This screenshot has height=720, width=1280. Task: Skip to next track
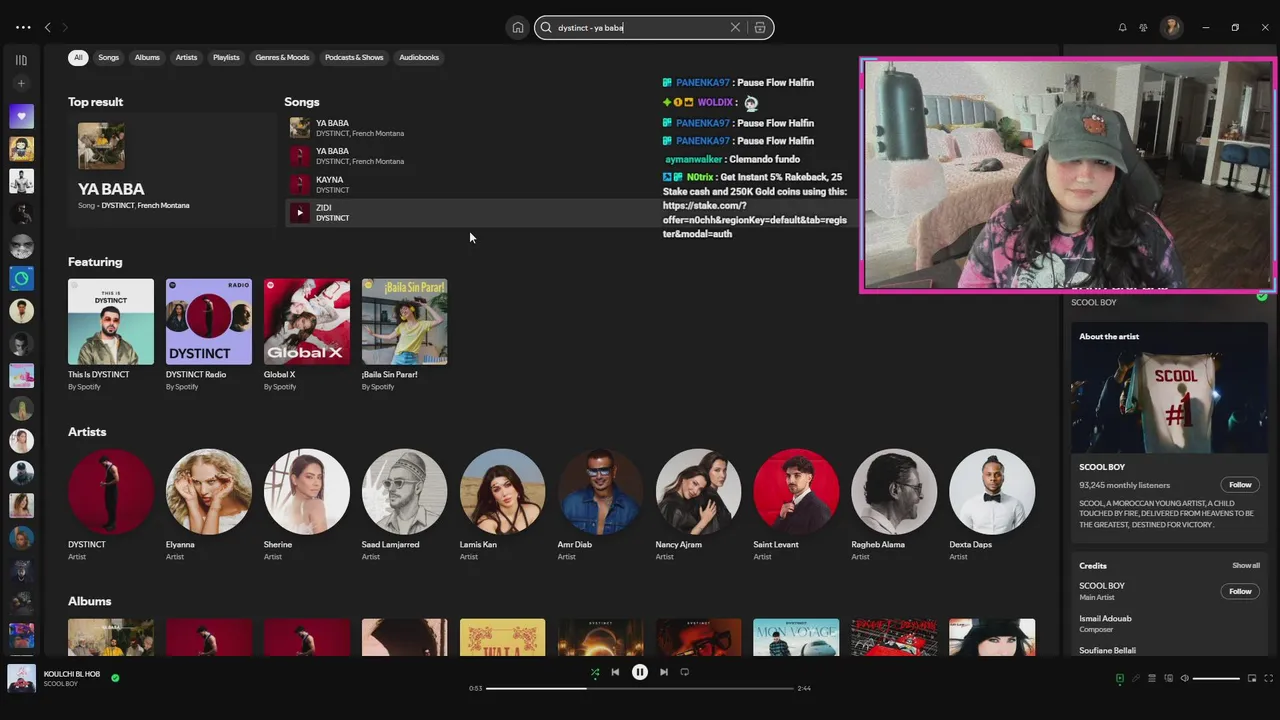[664, 672]
